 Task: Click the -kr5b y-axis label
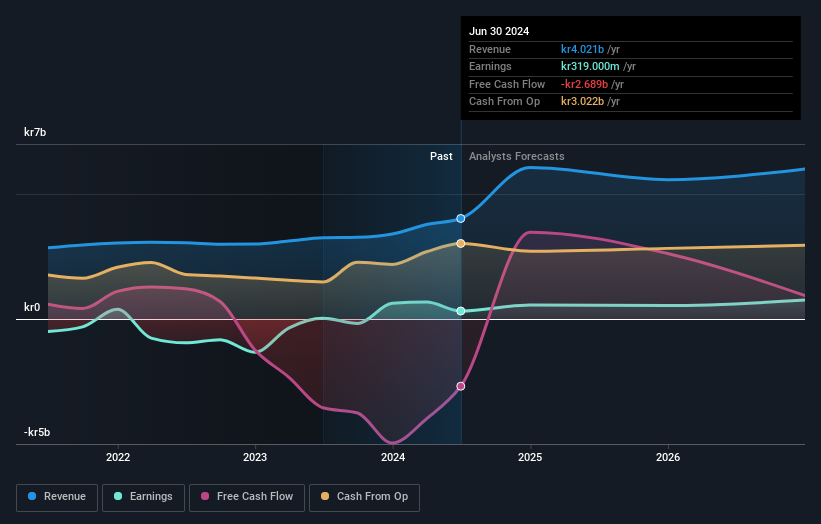click(x=37, y=432)
